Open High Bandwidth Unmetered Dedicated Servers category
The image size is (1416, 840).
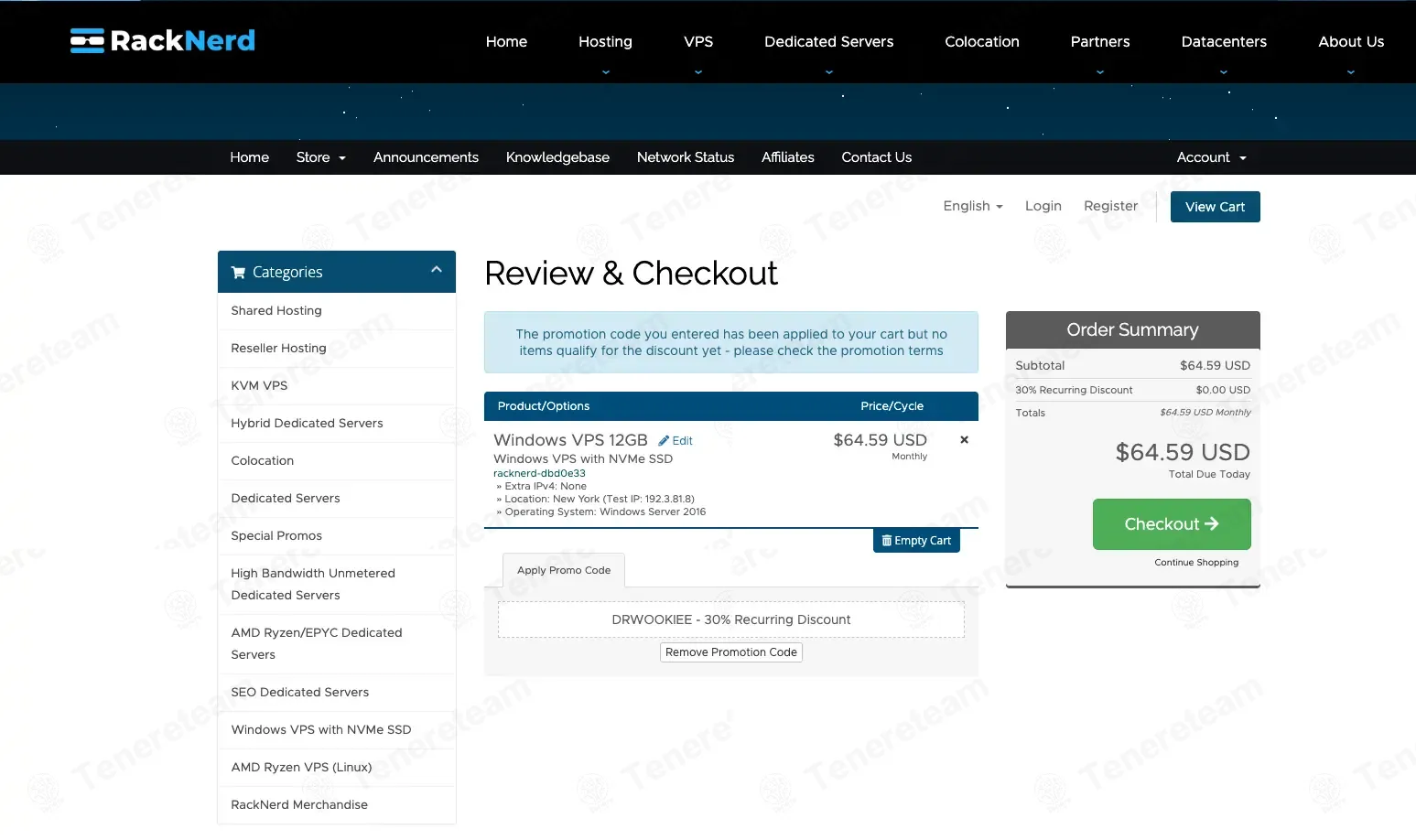pyautogui.click(x=337, y=585)
